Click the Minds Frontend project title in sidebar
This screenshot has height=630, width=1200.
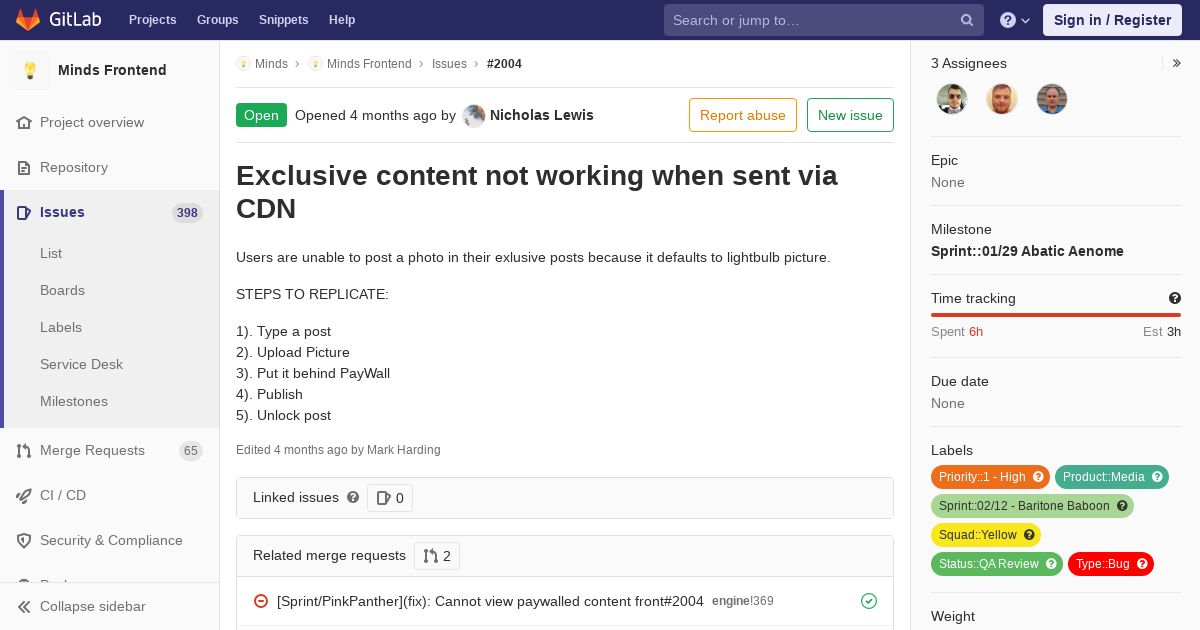[x=112, y=70]
